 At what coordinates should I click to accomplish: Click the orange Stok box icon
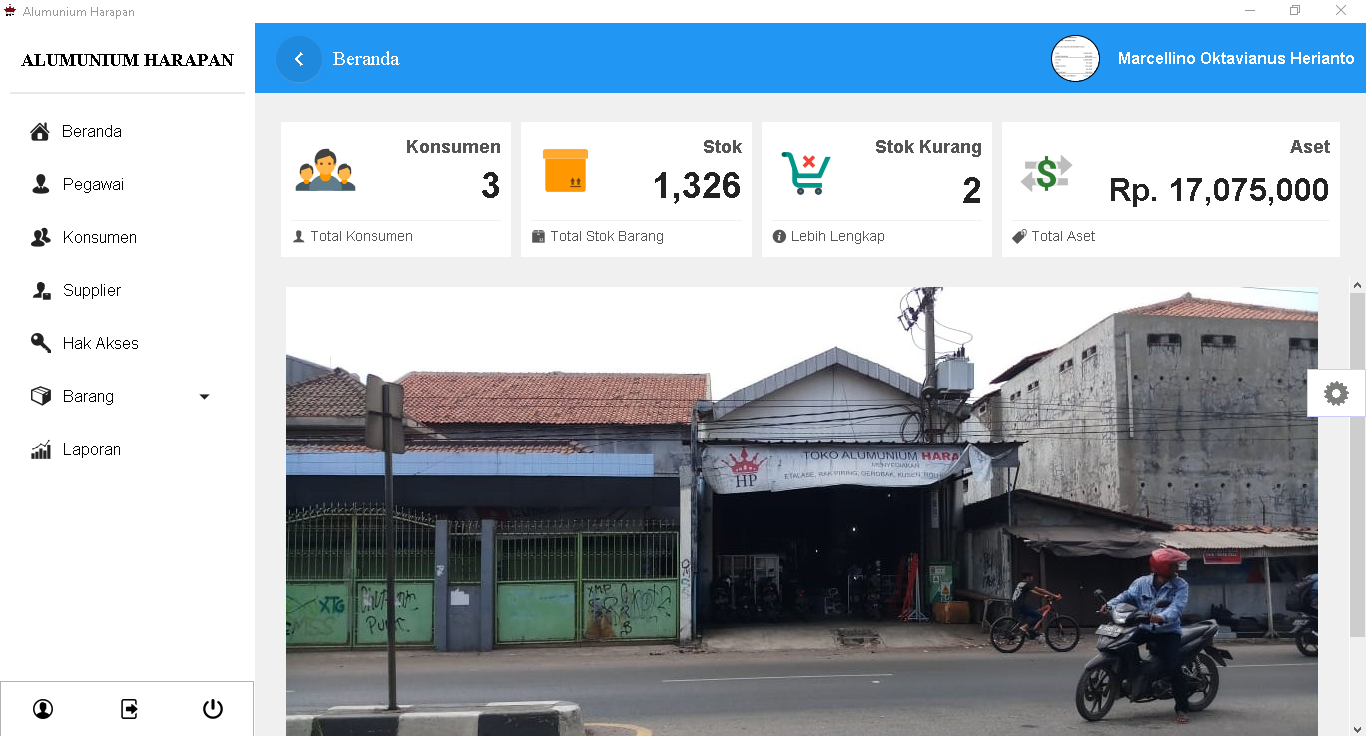coord(565,171)
